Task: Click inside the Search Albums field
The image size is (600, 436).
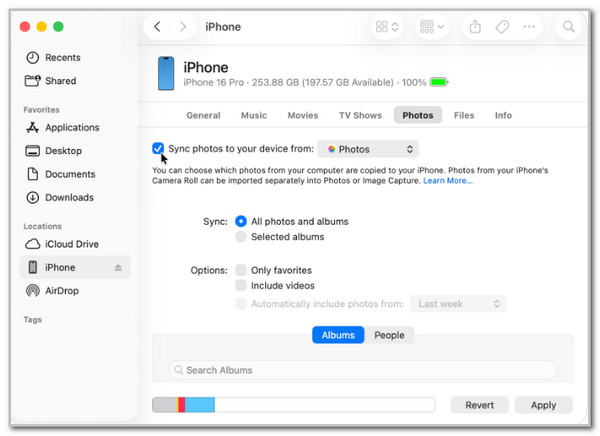Action: tap(363, 370)
